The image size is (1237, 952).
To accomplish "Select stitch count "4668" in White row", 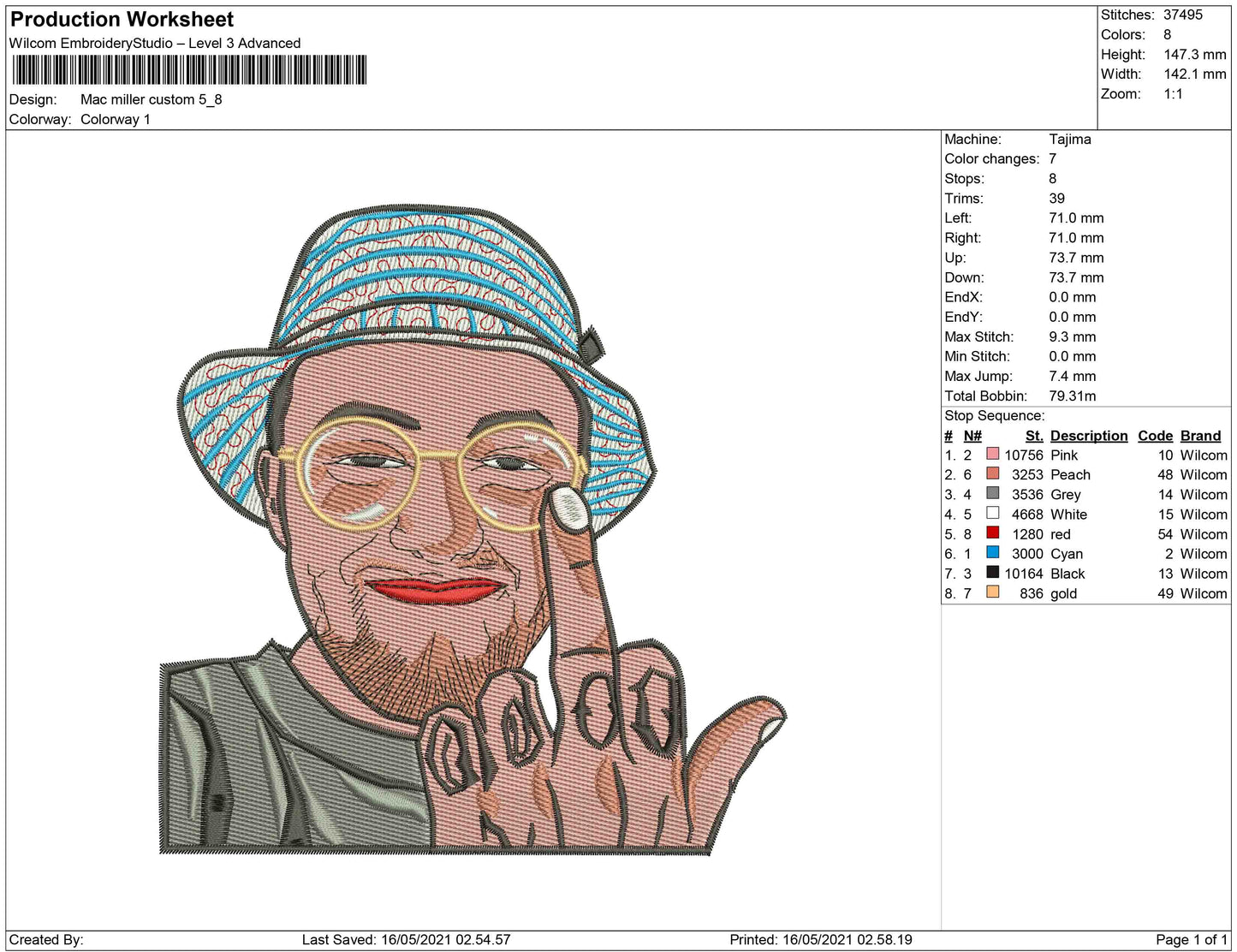I will click(x=1027, y=514).
